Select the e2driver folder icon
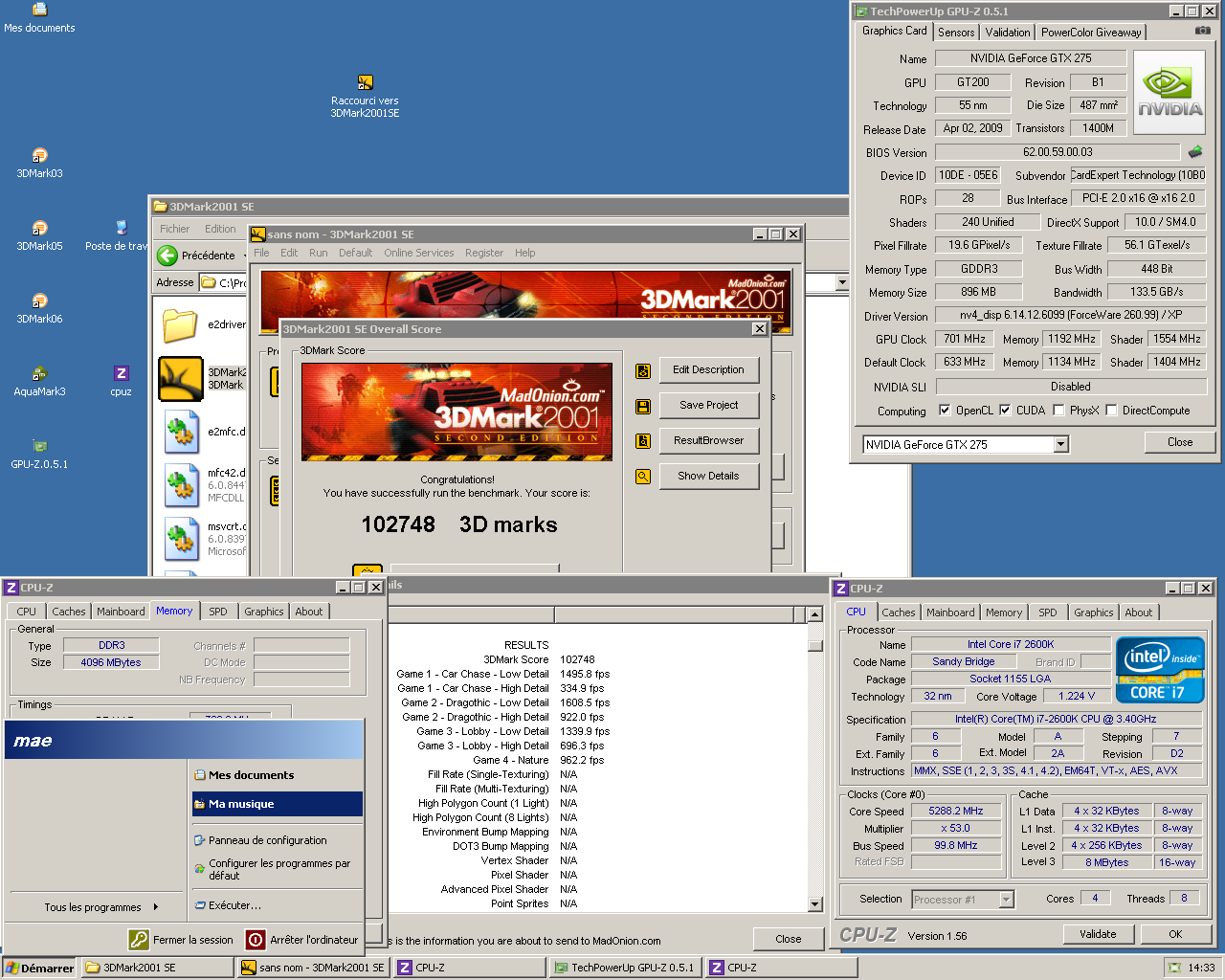This screenshot has height=980, width=1225. (x=180, y=325)
